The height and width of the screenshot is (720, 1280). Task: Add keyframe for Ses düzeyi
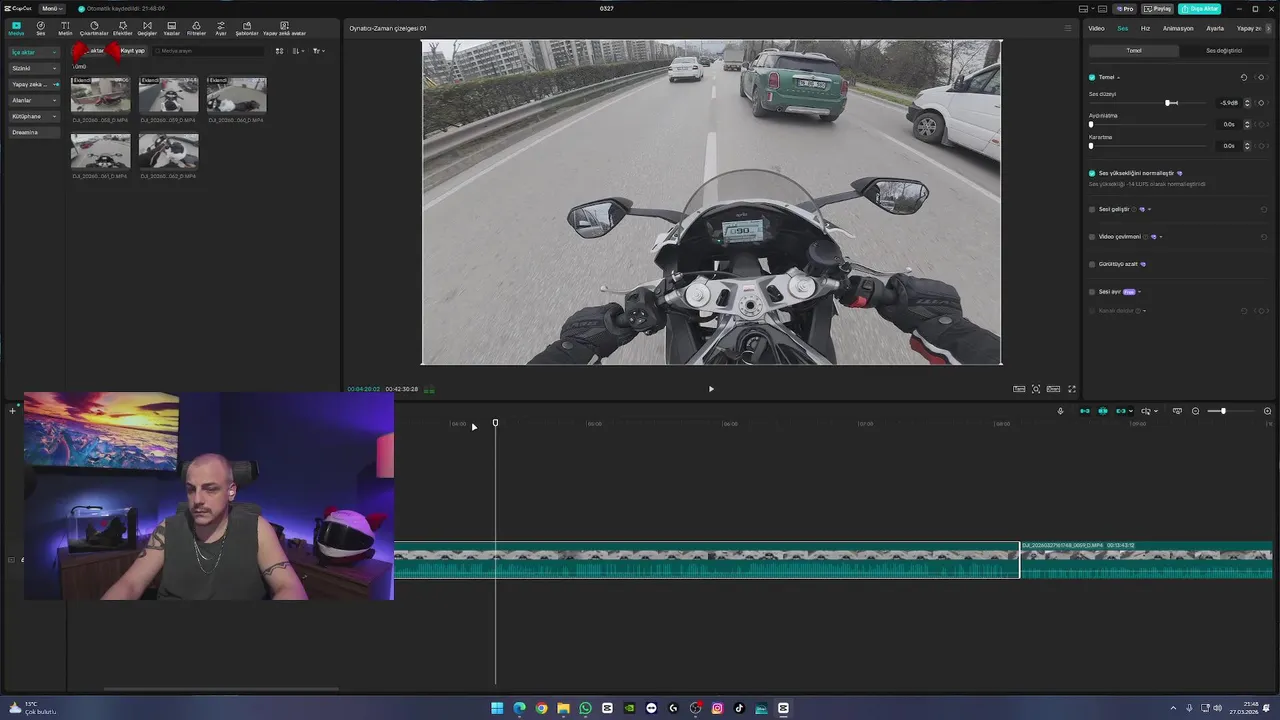[x=1261, y=103]
